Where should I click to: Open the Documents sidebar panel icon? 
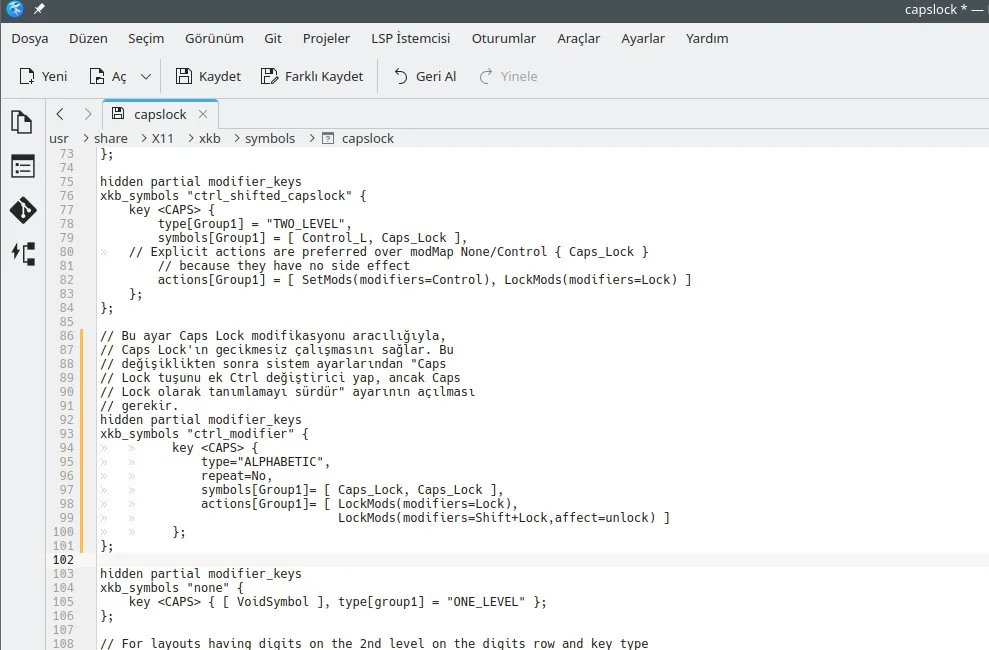tap(22, 122)
